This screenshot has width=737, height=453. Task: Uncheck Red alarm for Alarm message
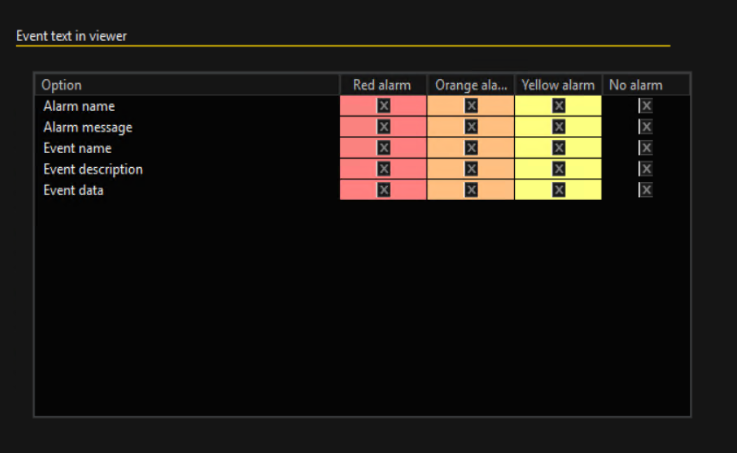pyautogui.click(x=383, y=127)
